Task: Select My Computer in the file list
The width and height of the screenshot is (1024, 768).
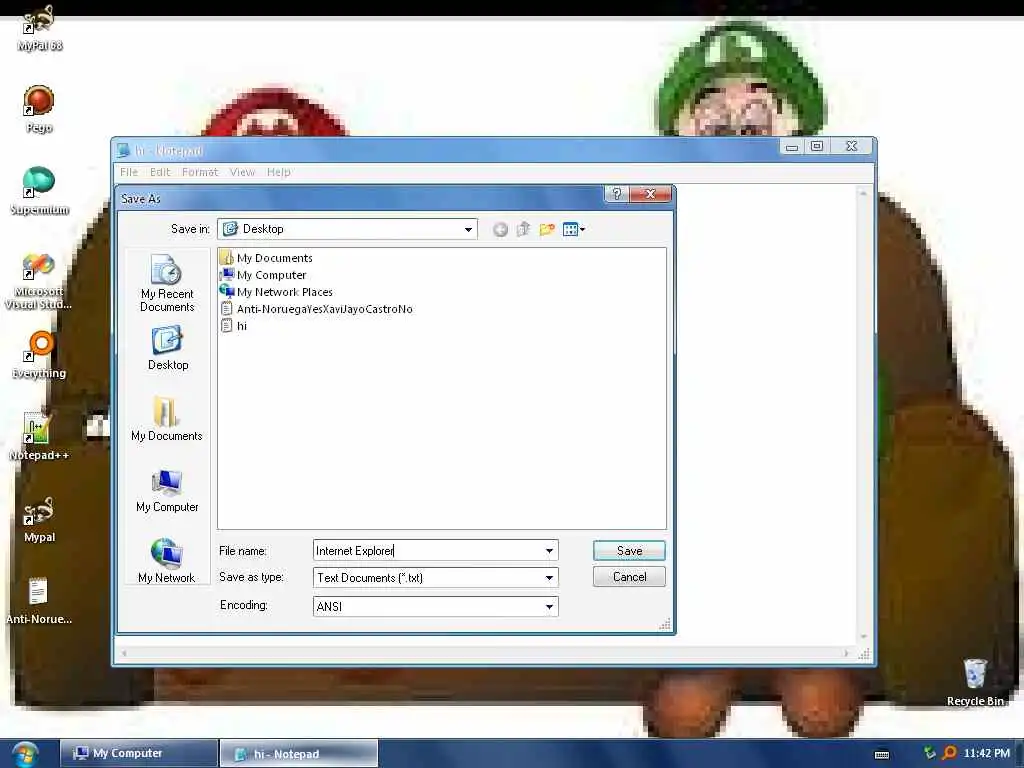Action: pyautogui.click(x=263, y=275)
